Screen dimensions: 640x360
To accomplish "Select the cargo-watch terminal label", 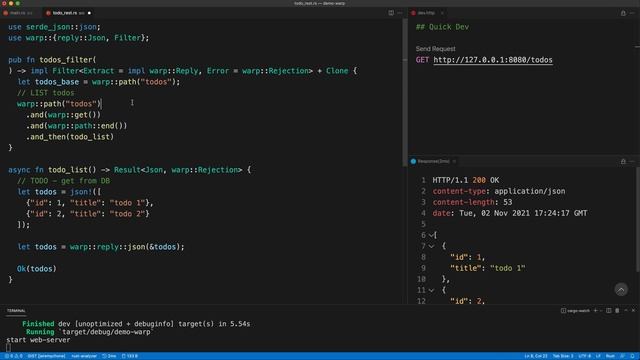I will 575,311.
